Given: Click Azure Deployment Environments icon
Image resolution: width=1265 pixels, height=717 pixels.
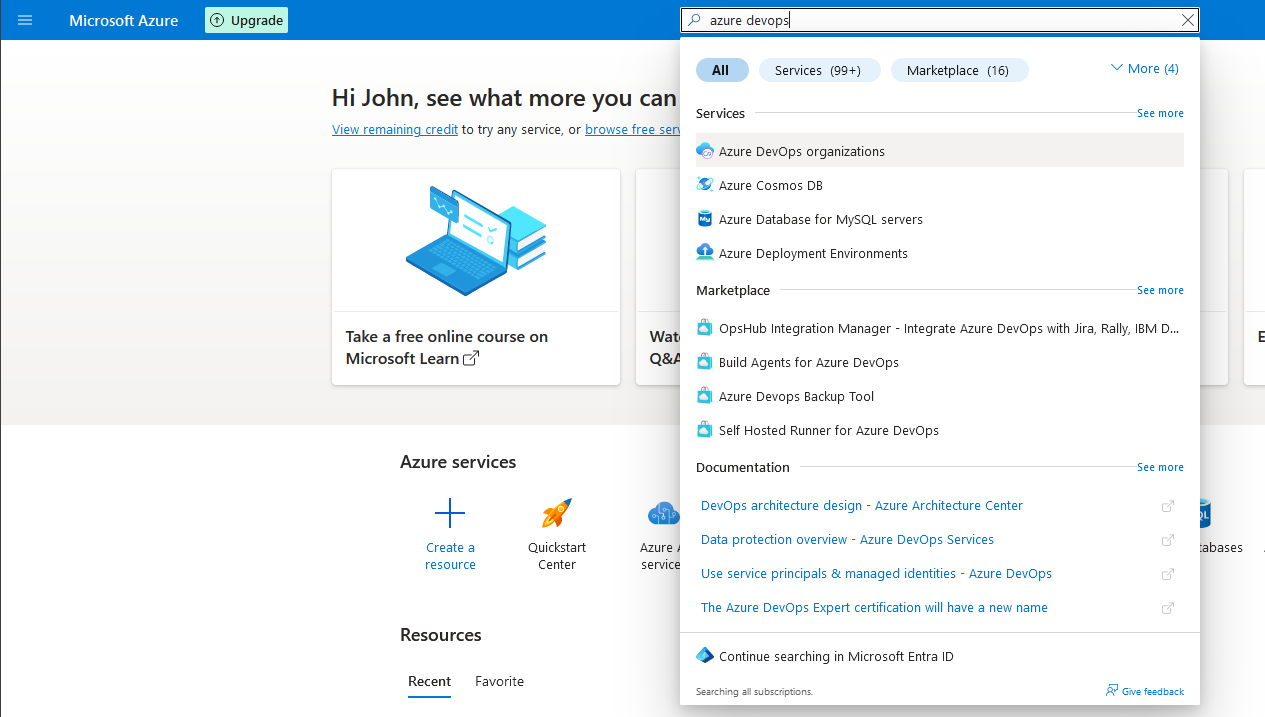Looking at the screenshot, I should click(x=705, y=253).
